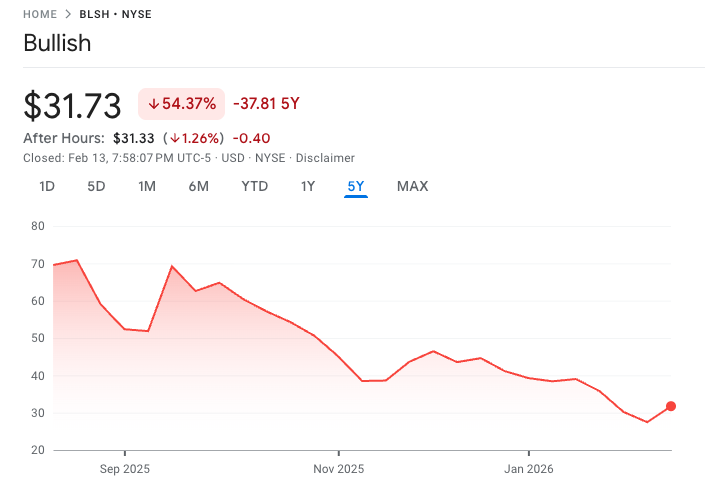Select the active 5Y range tab
Screen dimensions: 705x490
click(x=356, y=186)
